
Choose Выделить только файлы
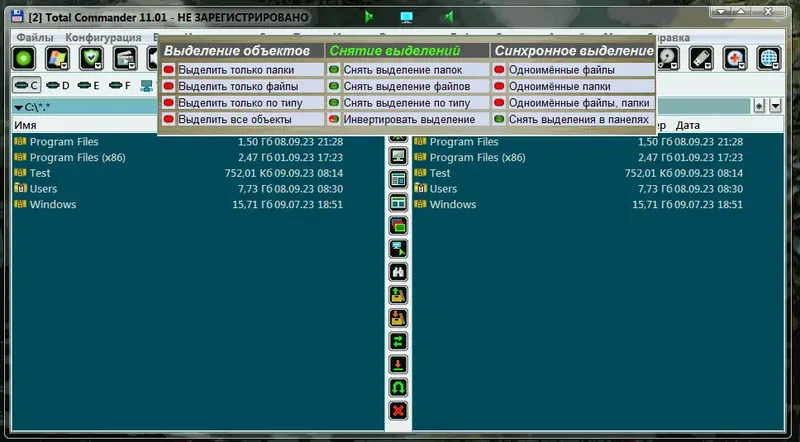tap(243, 86)
